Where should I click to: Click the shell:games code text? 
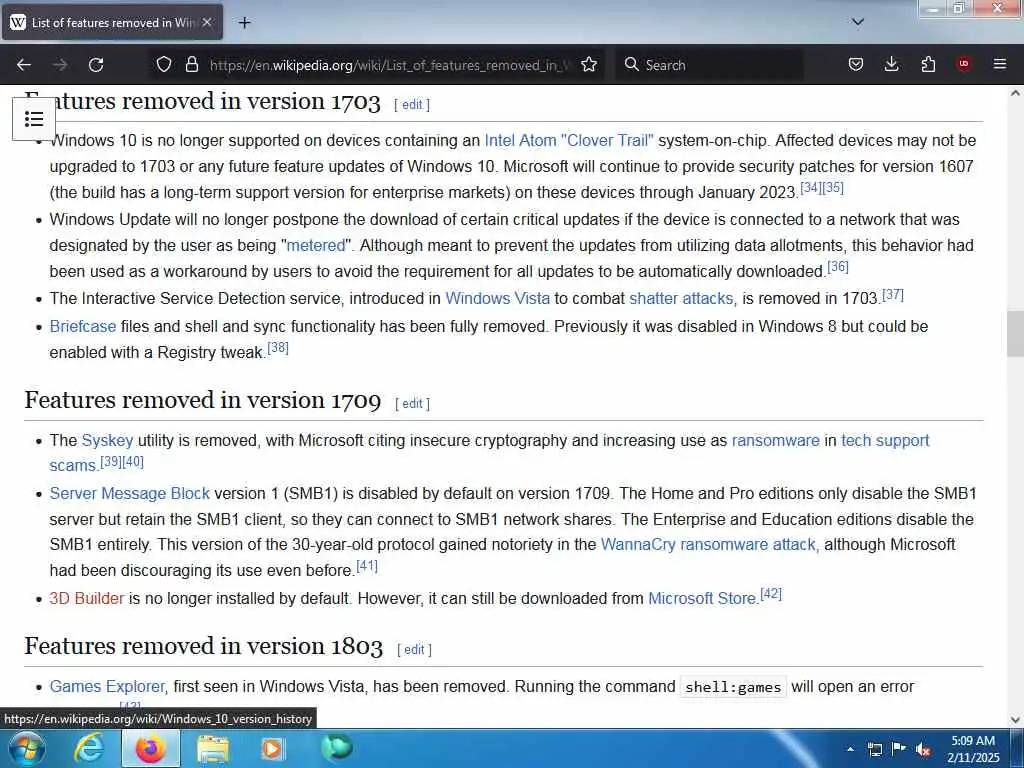pyautogui.click(x=733, y=687)
